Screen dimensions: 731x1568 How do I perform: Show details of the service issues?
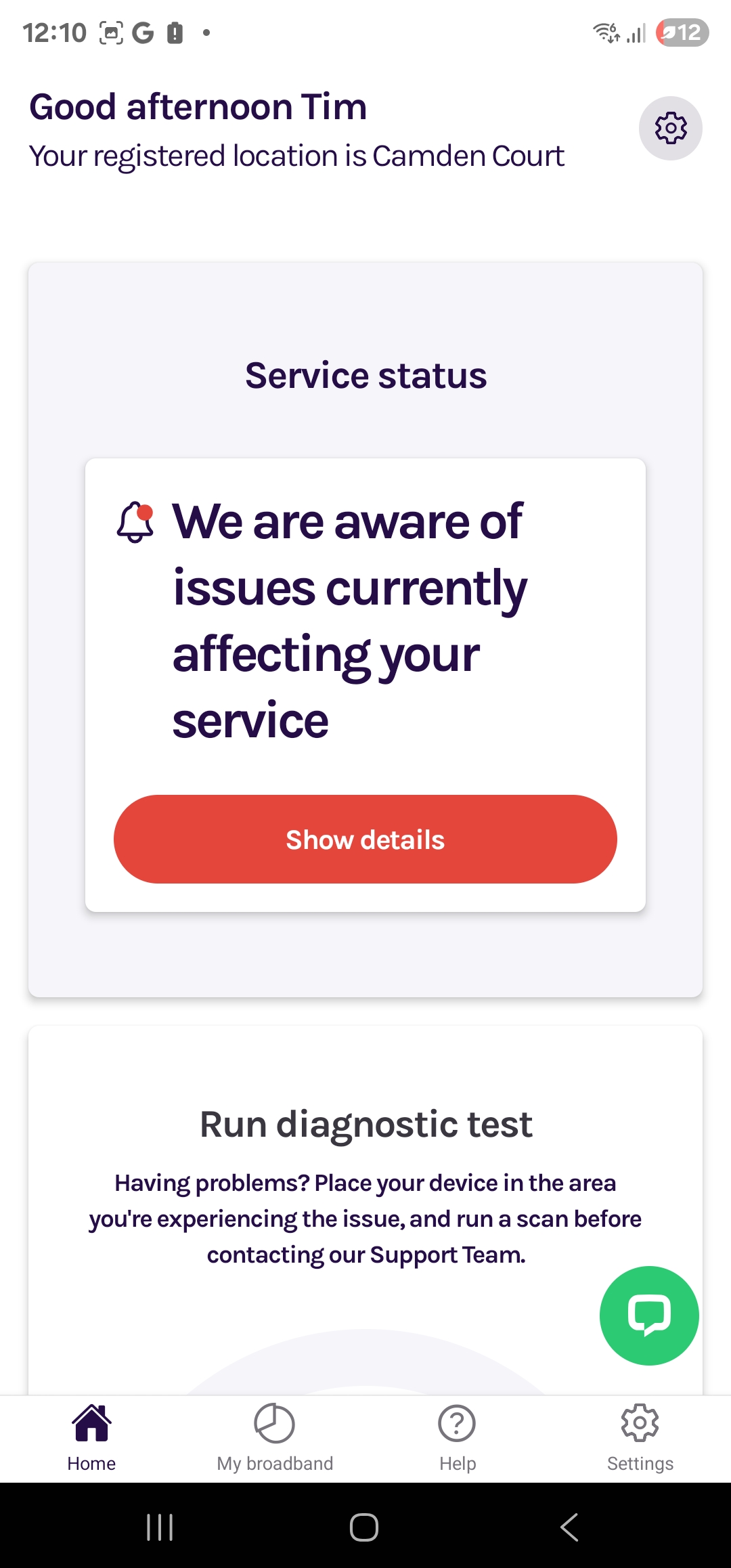[x=365, y=839]
